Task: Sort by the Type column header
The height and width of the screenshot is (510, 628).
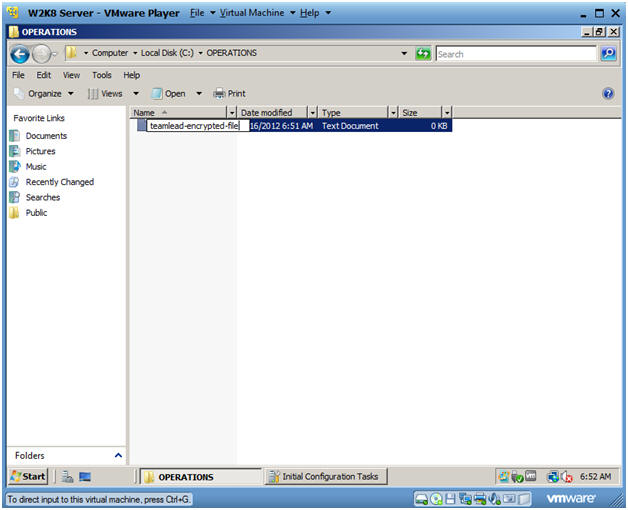Action: coord(353,113)
